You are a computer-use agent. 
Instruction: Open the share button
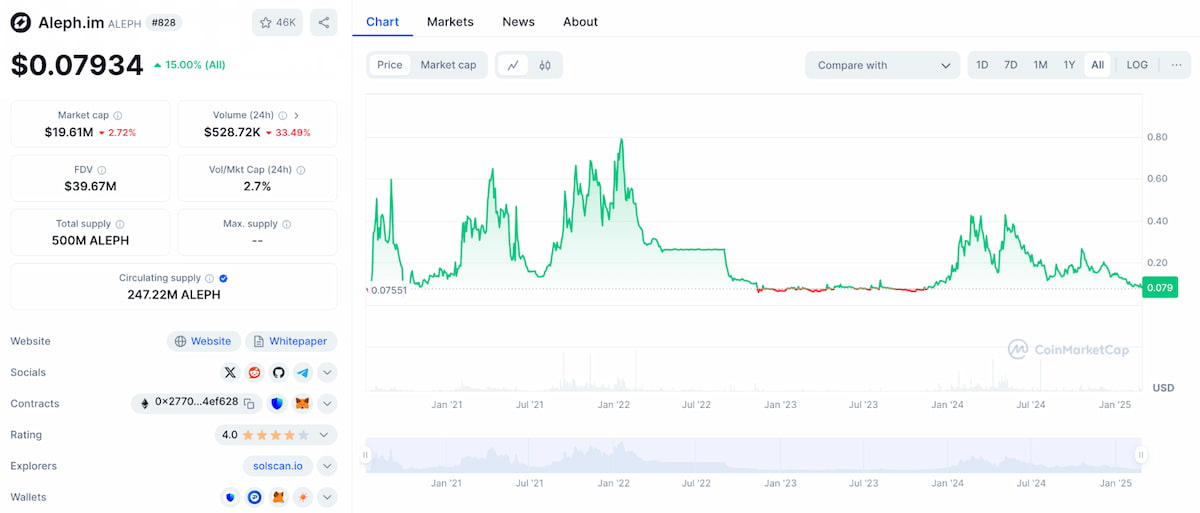coord(324,22)
